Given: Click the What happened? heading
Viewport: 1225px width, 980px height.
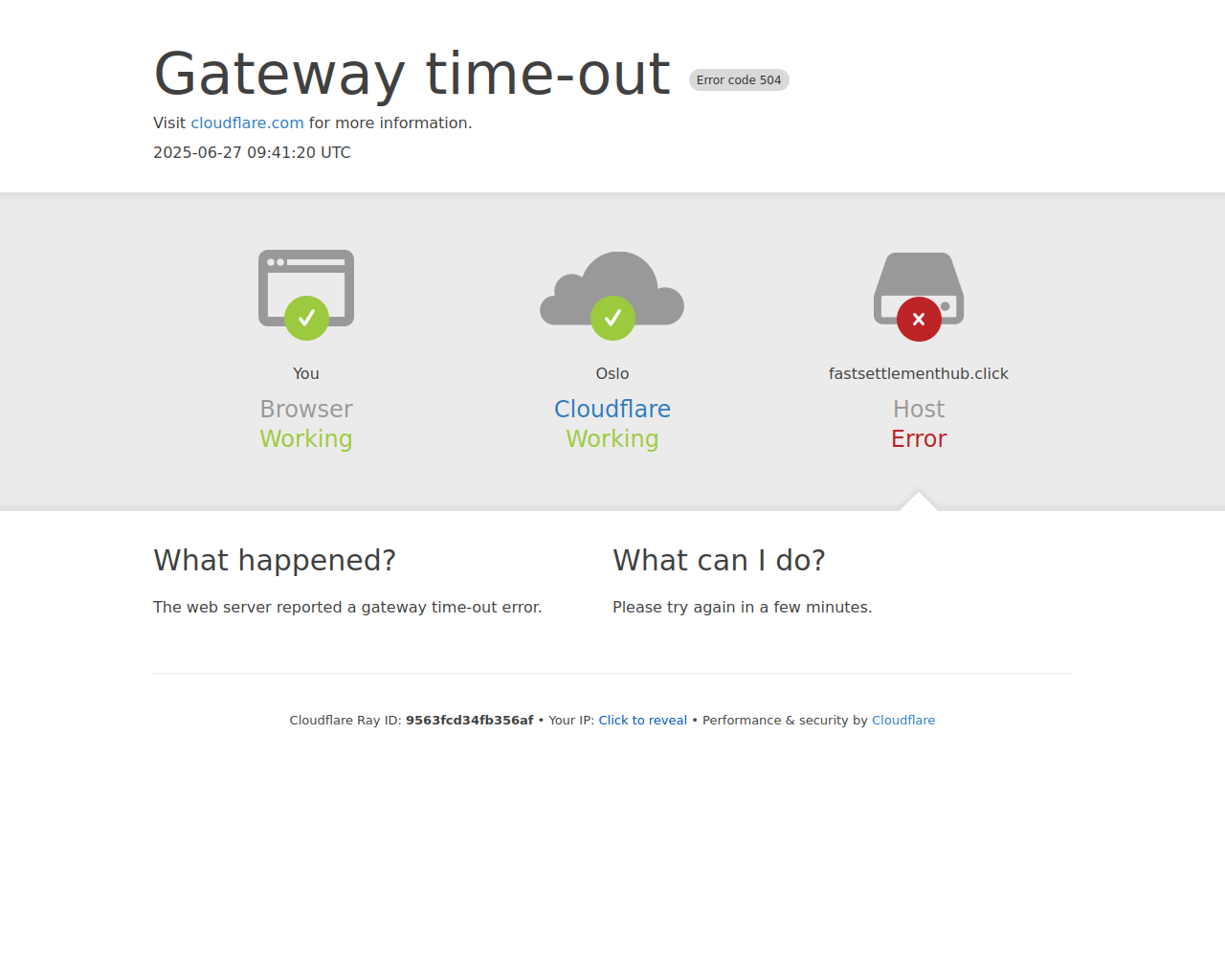Looking at the screenshot, I should pos(275,560).
